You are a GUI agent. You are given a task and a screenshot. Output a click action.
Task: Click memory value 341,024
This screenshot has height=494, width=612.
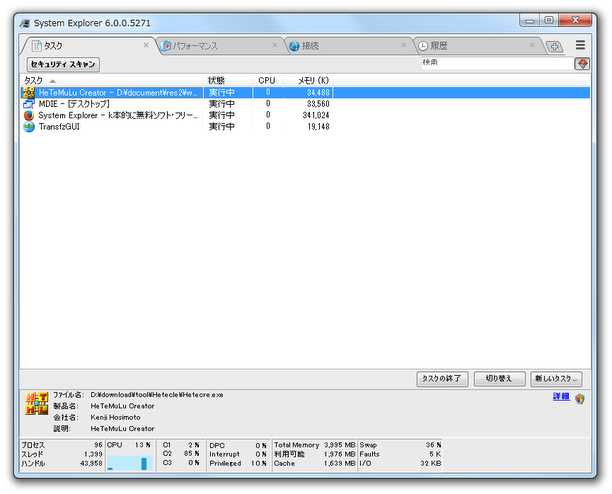316,115
